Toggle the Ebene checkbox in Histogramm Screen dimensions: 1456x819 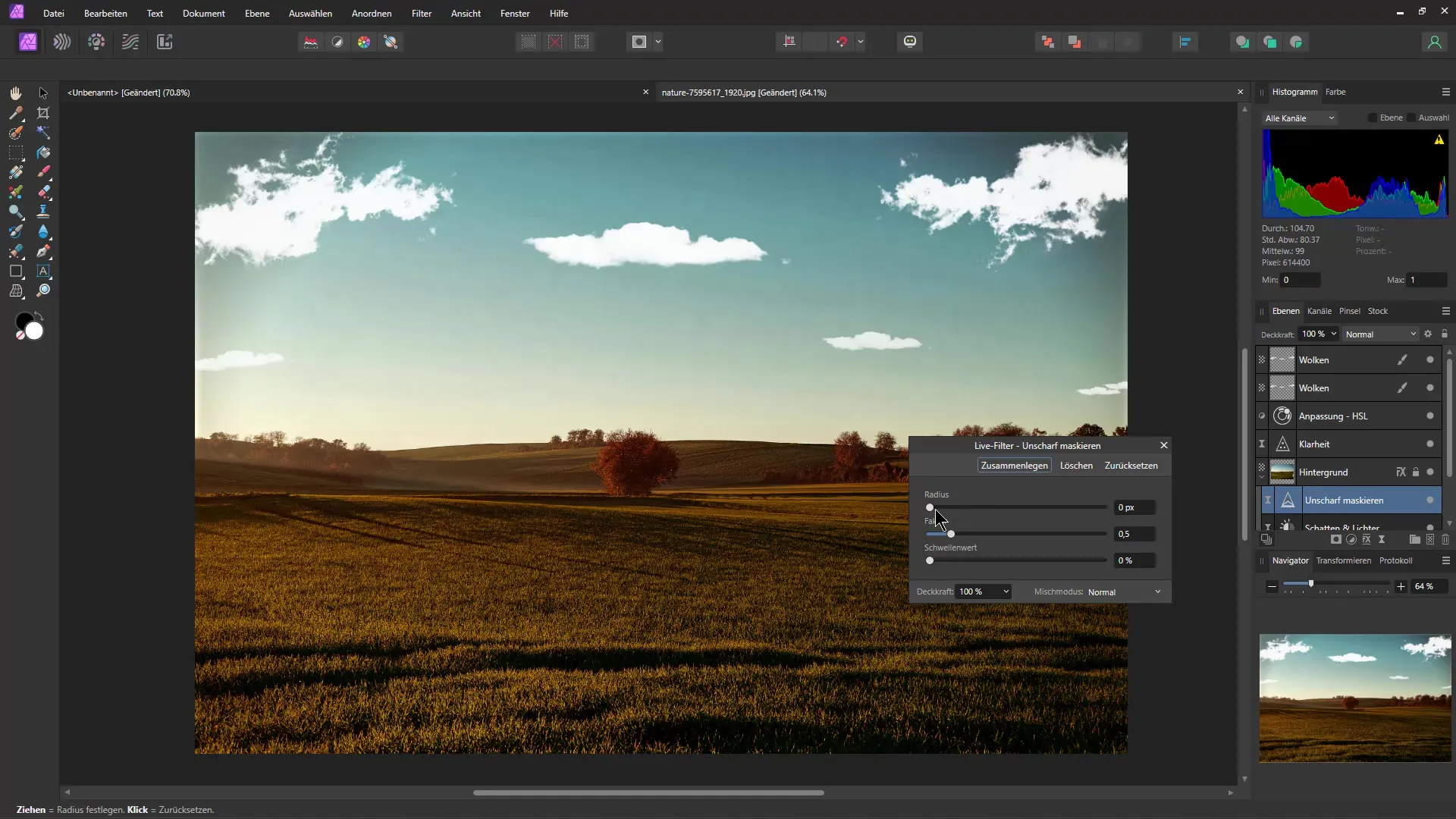pyautogui.click(x=1373, y=118)
